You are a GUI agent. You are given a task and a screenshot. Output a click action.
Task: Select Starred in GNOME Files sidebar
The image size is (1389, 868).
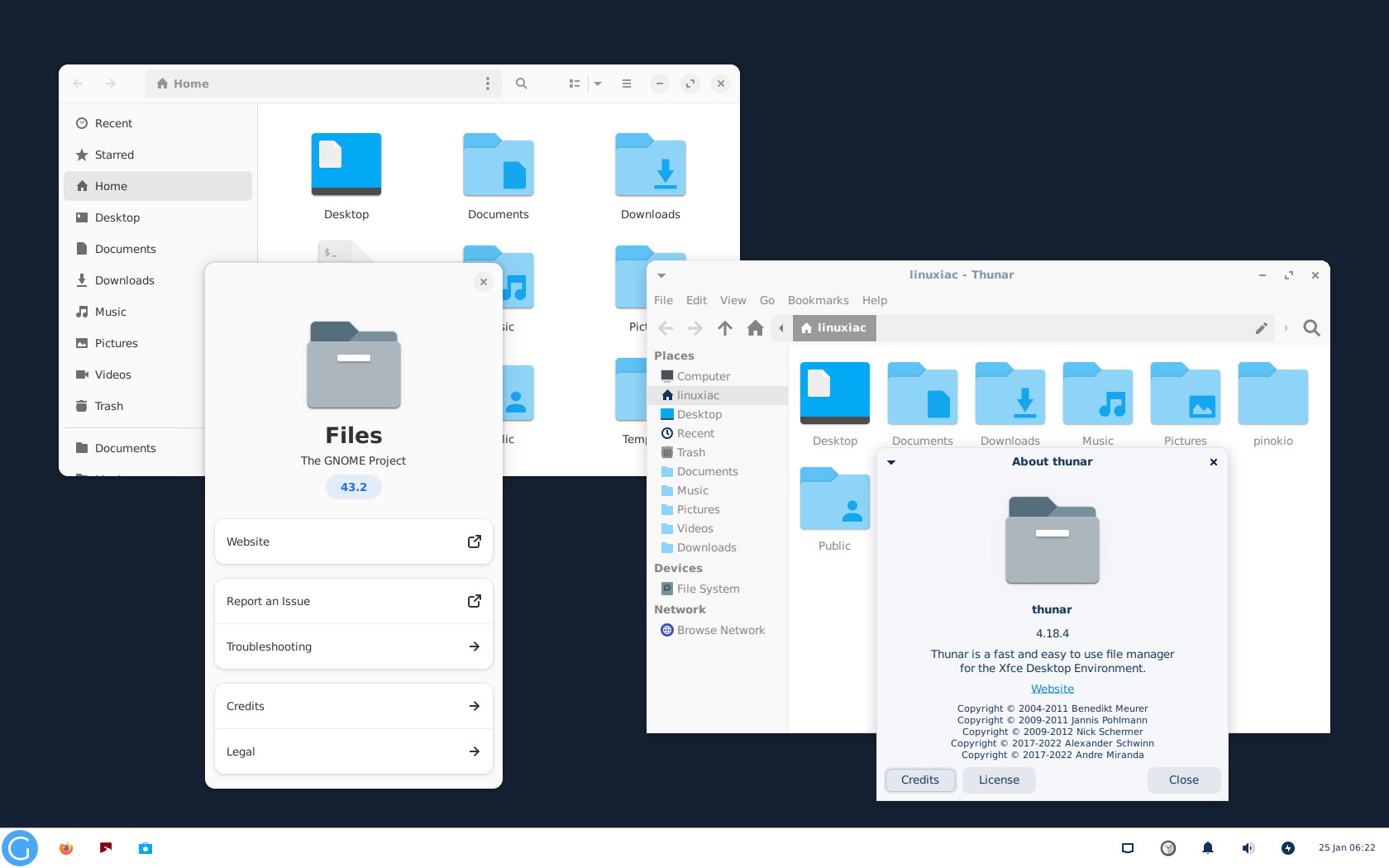point(158,155)
